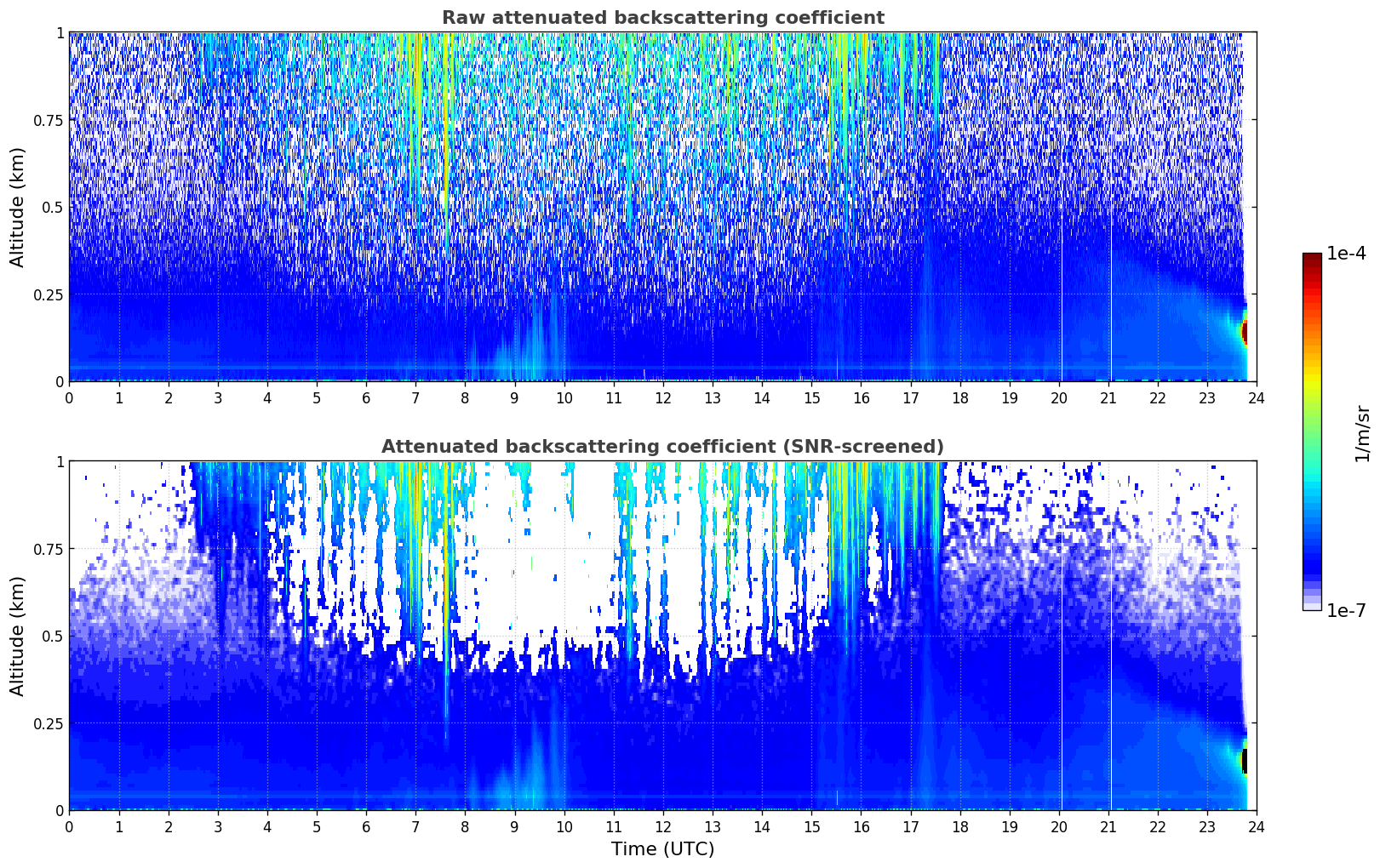Click altitude tick '1' on the SNR-screened plot

click(60, 462)
